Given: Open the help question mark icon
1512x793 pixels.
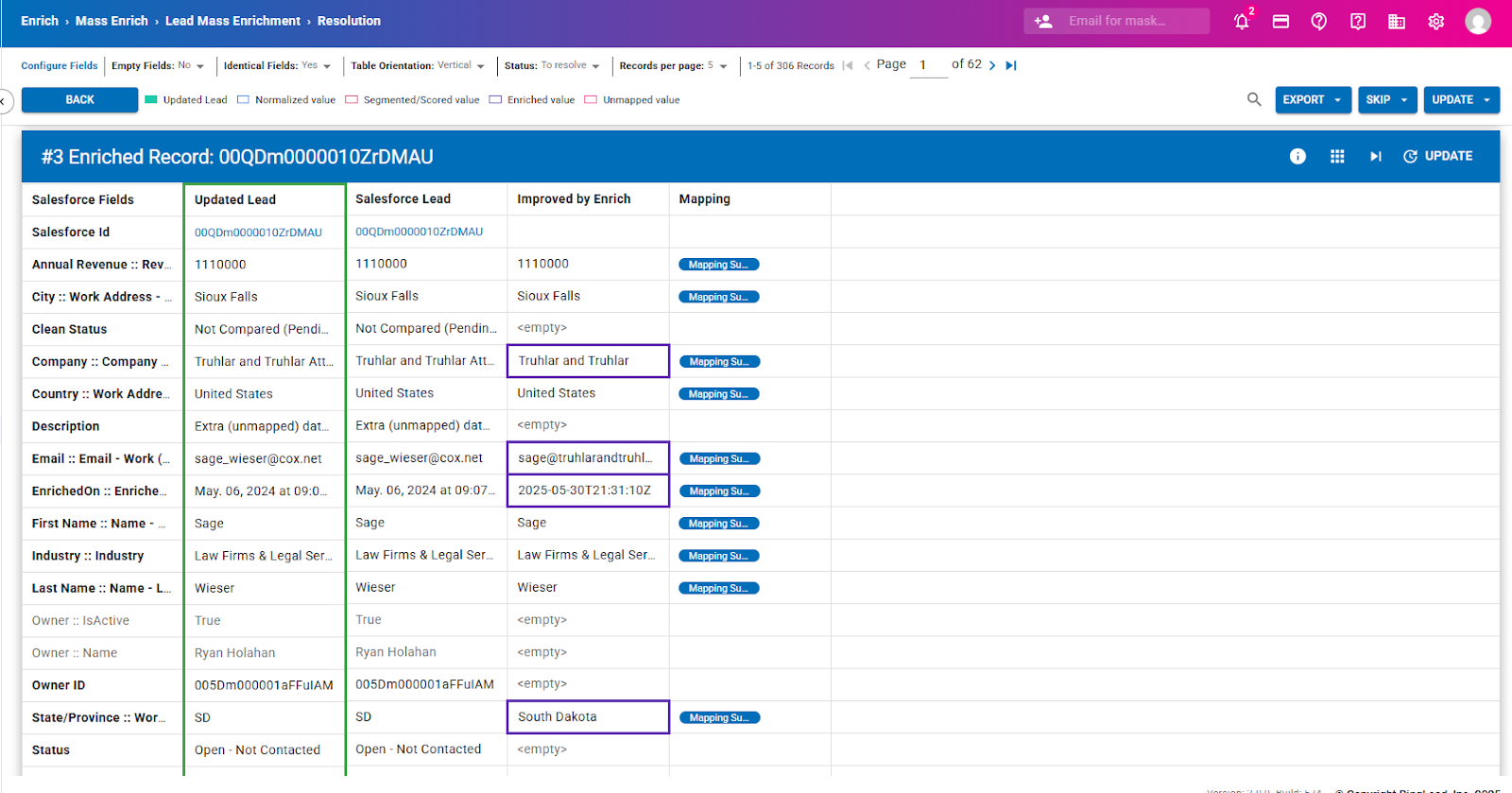Looking at the screenshot, I should [x=1319, y=21].
